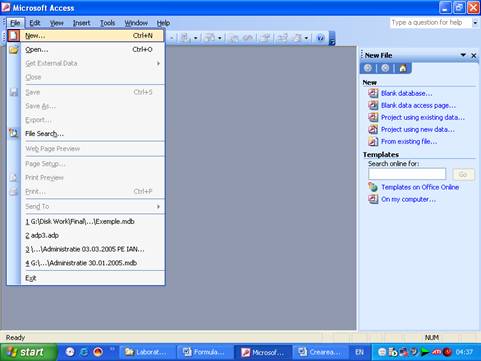Click the Open folder icon in File menu
Screen dimensions: 481x361
pos(13,50)
